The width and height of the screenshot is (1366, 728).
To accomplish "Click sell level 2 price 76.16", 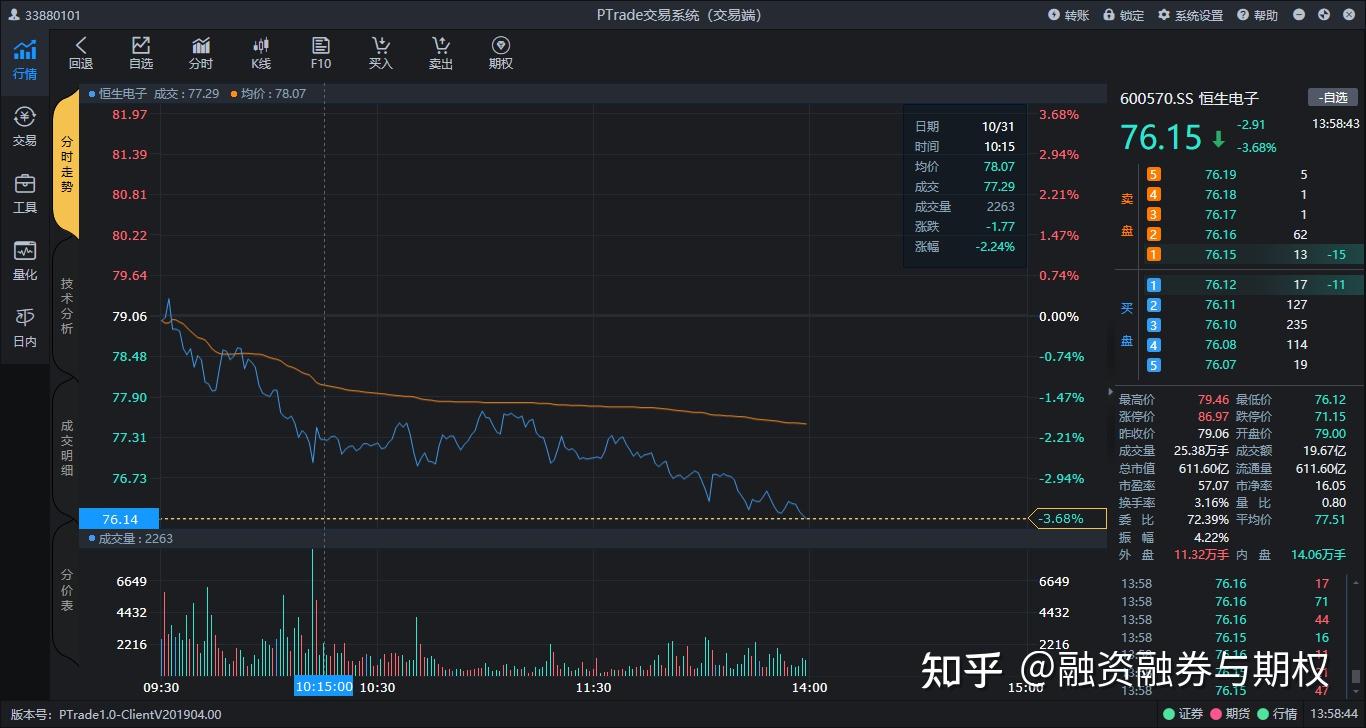I will coord(1221,234).
